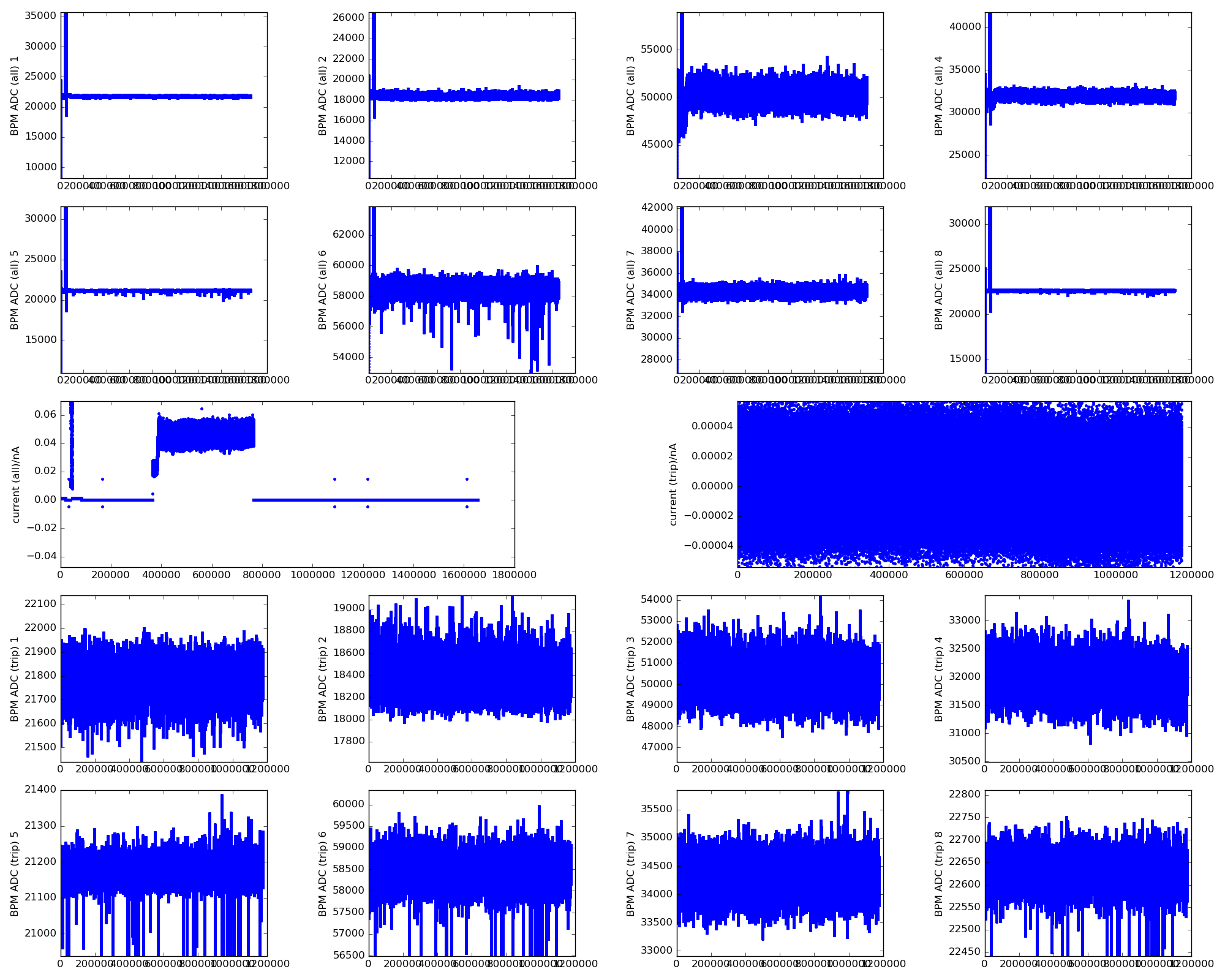The width and height of the screenshot is (1225, 980).
Task: Select the "current (trip)/nA" y-axis label
Action: (x=673, y=484)
